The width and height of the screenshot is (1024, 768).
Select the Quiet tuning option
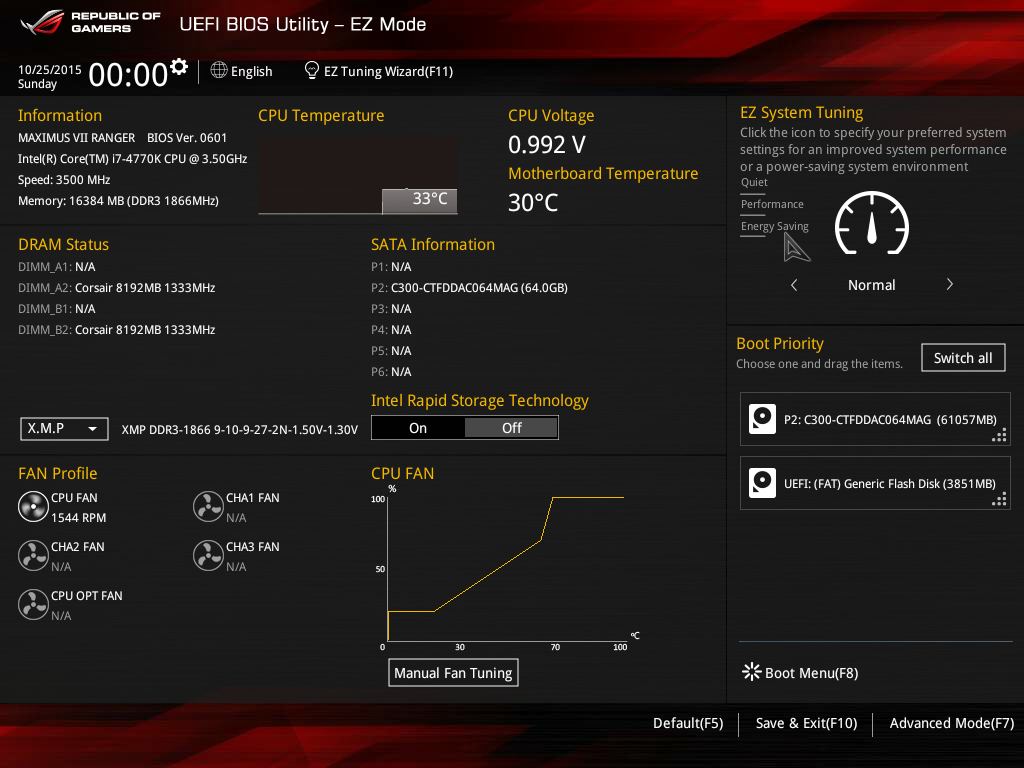coord(754,183)
